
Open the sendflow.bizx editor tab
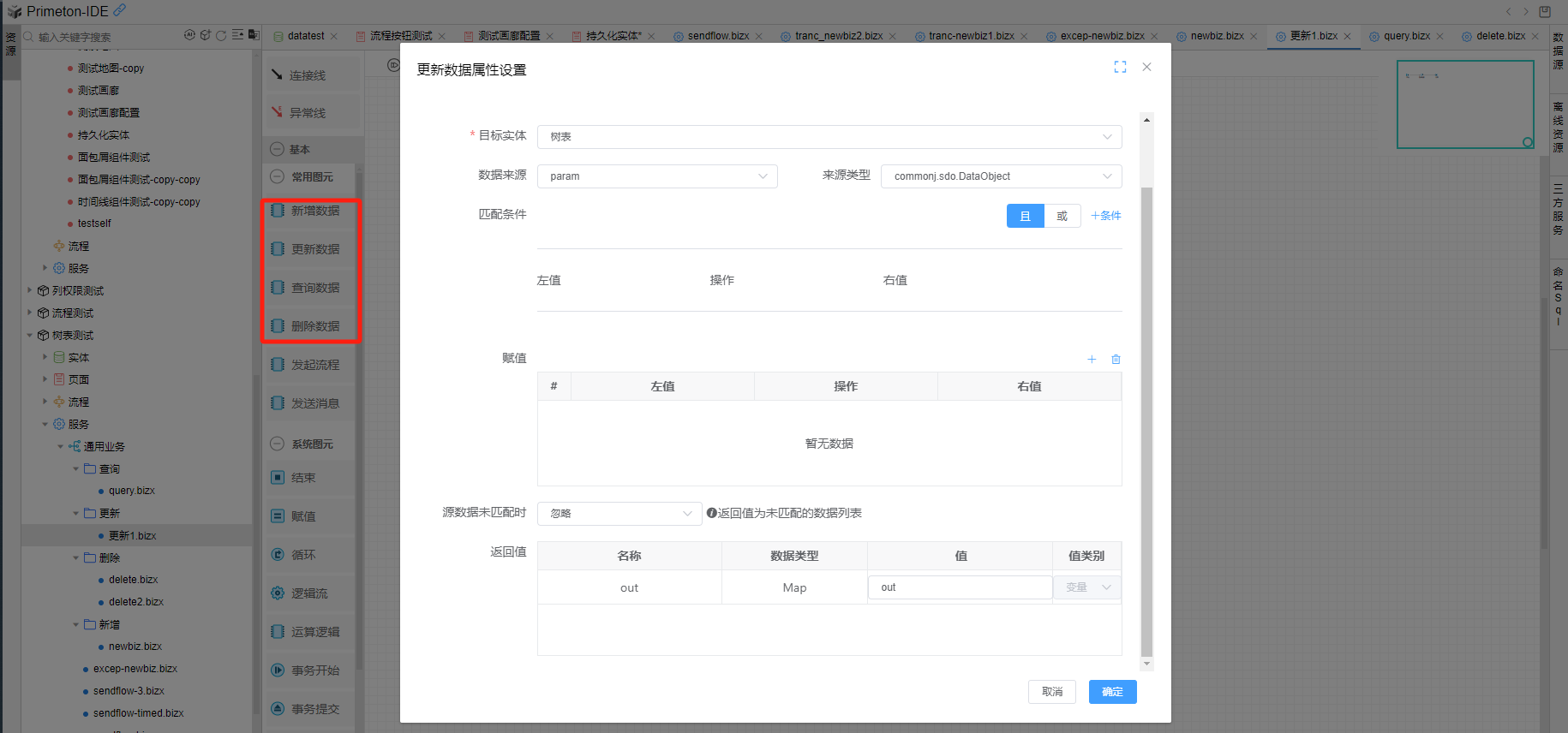point(718,36)
